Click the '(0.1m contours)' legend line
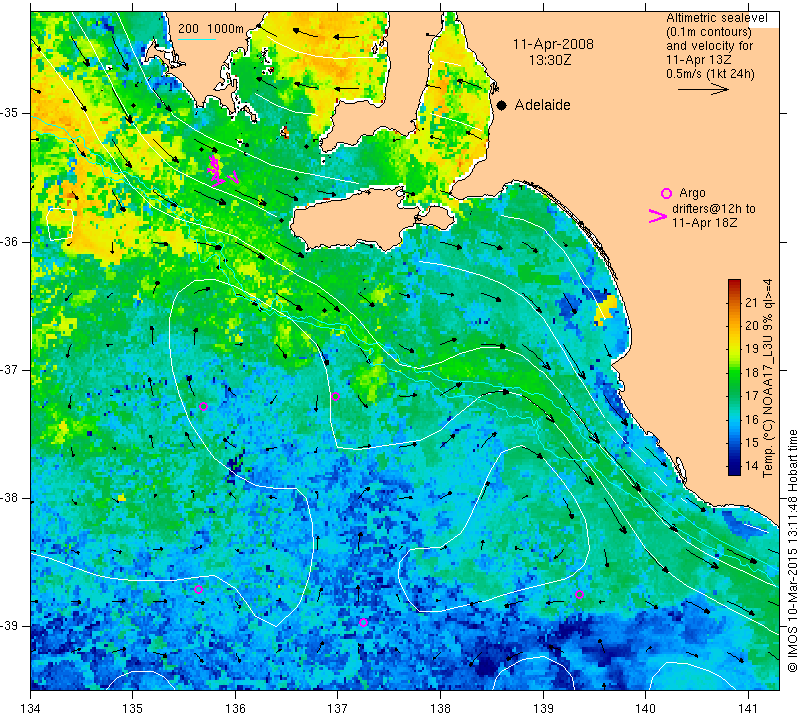The image size is (800, 720). click(x=709, y=32)
